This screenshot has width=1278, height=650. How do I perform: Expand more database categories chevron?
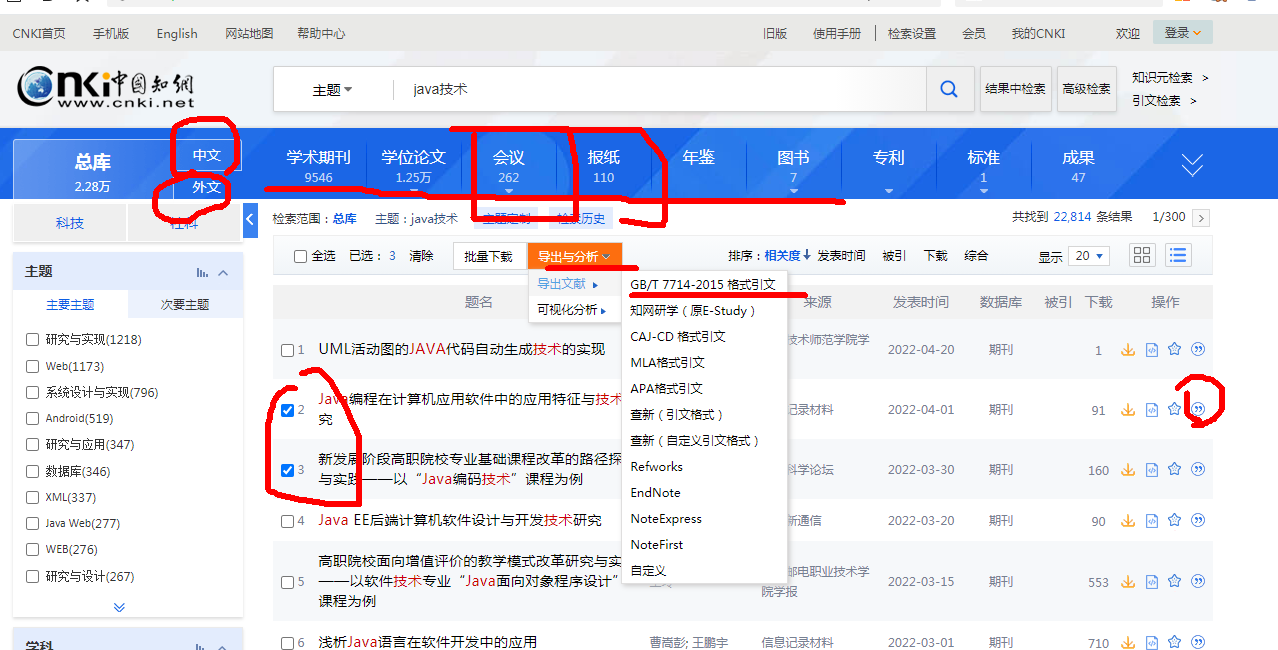click(x=1192, y=166)
